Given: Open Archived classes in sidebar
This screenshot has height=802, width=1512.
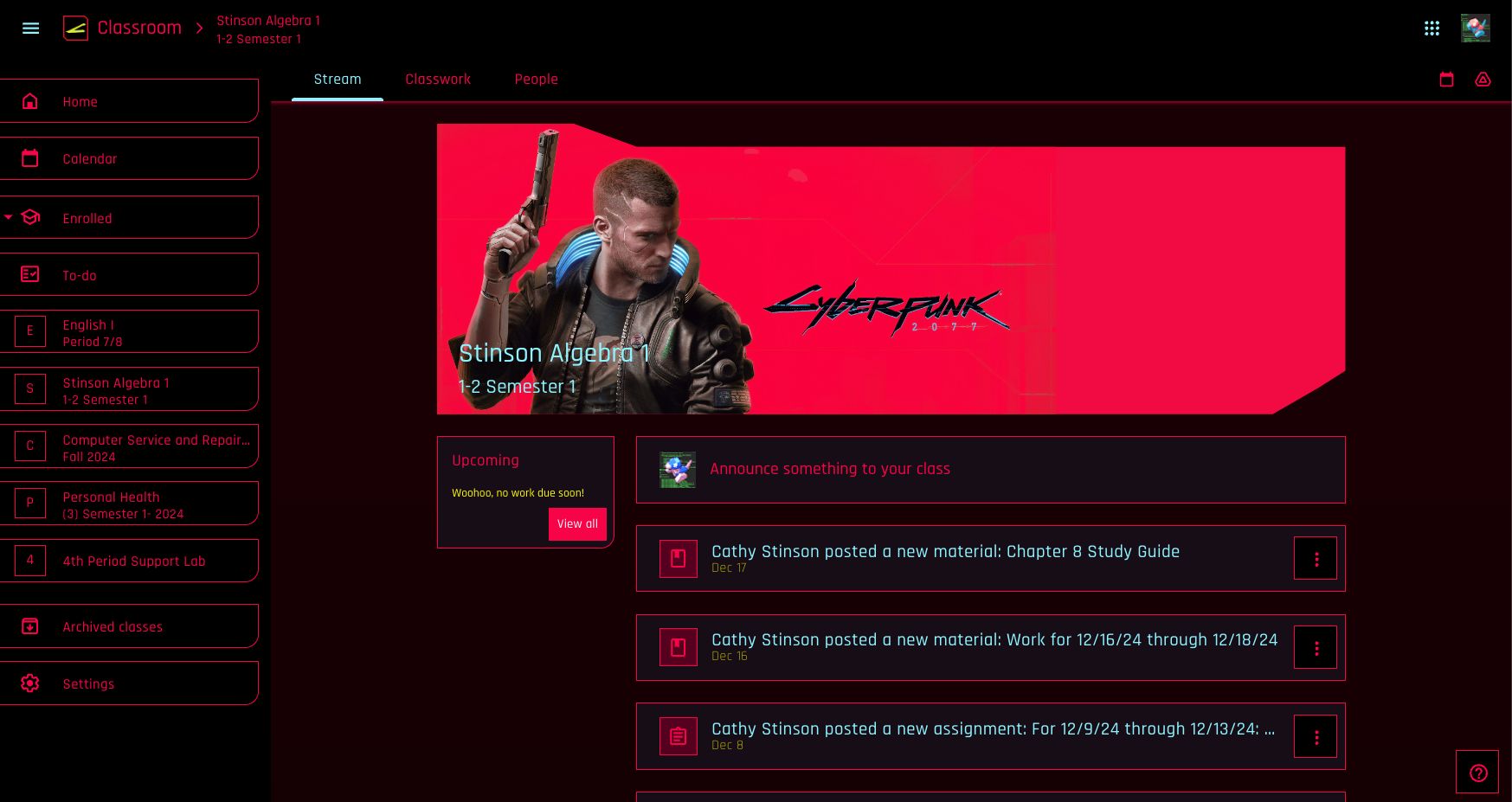Looking at the screenshot, I should tap(129, 626).
